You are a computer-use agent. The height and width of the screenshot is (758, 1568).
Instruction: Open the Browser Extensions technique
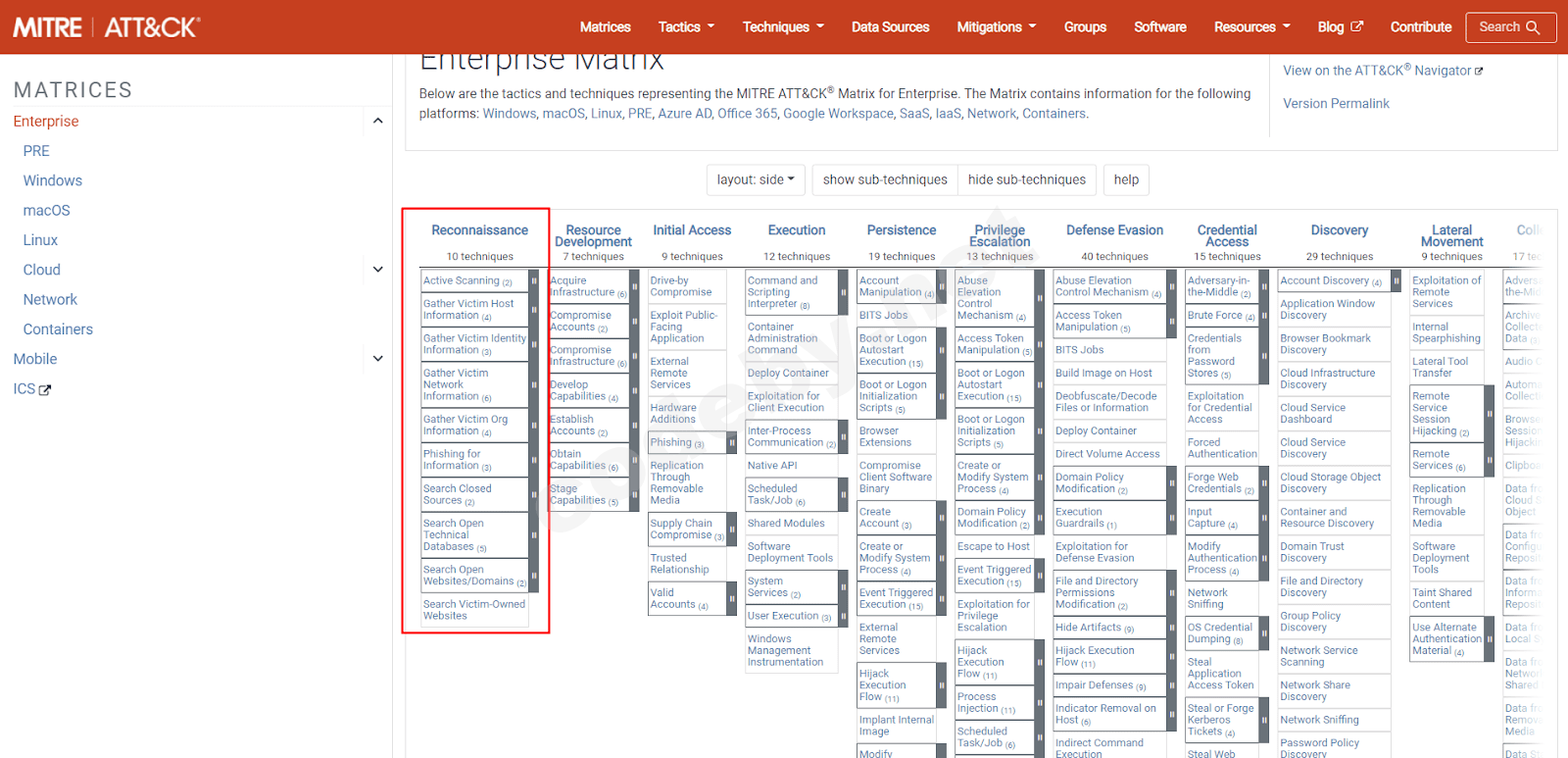tap(885, 436)
